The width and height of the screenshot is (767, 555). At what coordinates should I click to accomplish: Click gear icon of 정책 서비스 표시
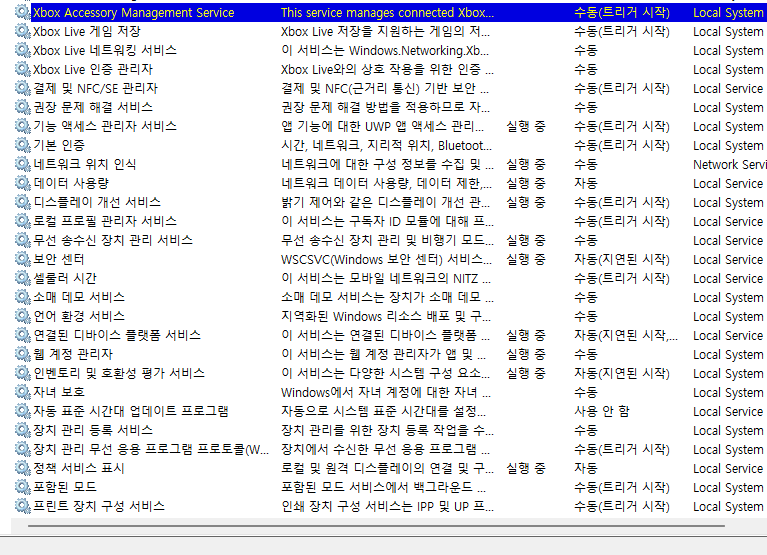(x=23, y=468)
